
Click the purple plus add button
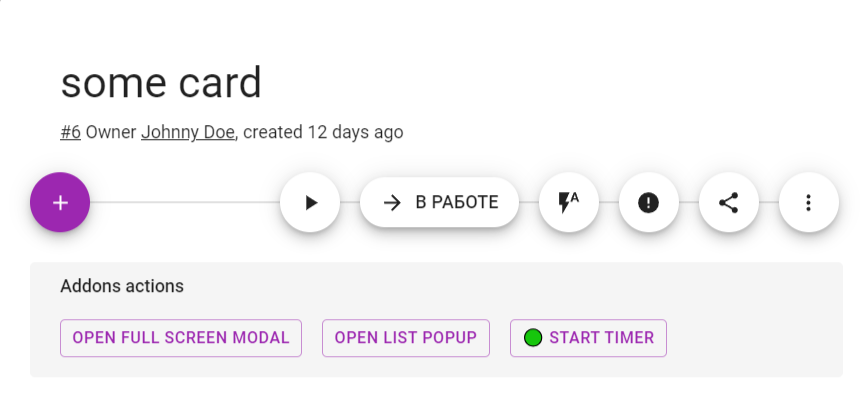[60, 202]
